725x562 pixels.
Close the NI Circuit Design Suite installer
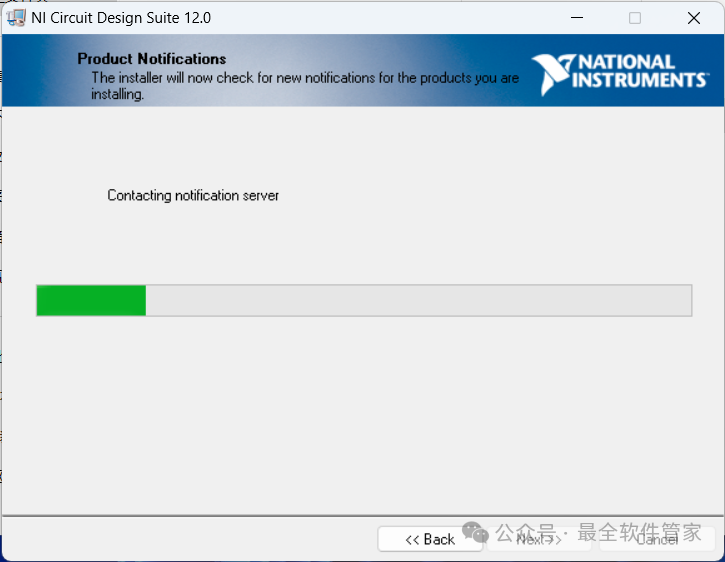[x=693, y=18]
